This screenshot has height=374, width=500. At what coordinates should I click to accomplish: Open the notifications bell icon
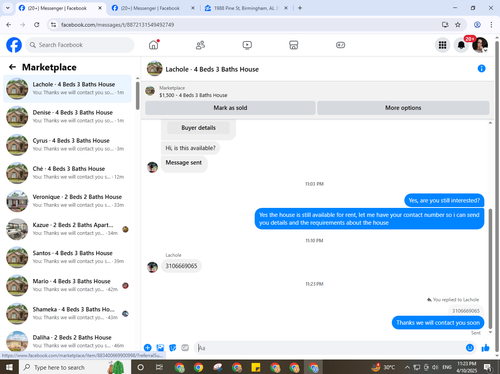pyautogui.click(x=461, y=45)
